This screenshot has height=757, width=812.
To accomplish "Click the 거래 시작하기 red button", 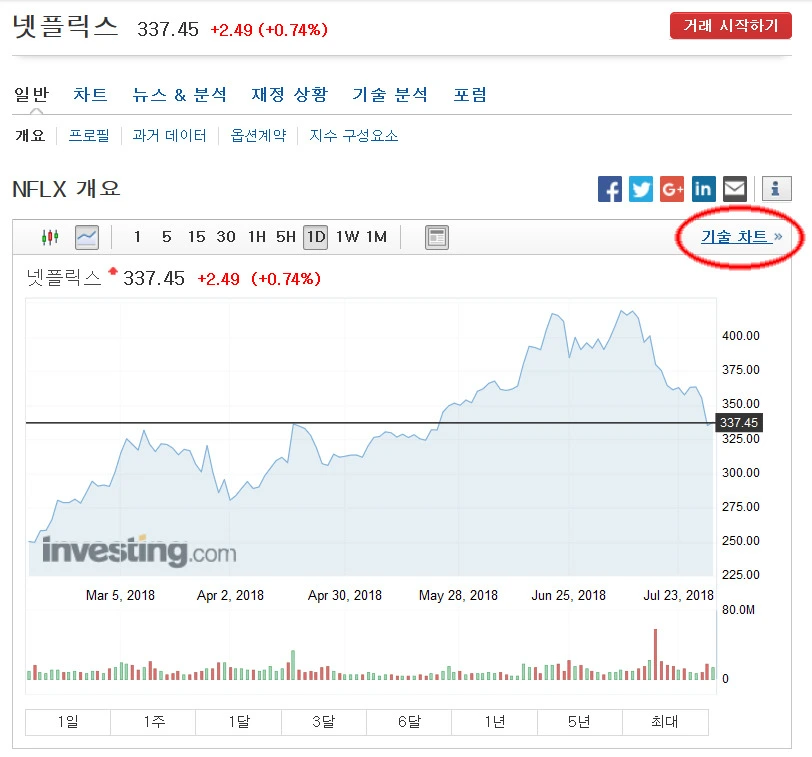I will click(x=731, y=26).
